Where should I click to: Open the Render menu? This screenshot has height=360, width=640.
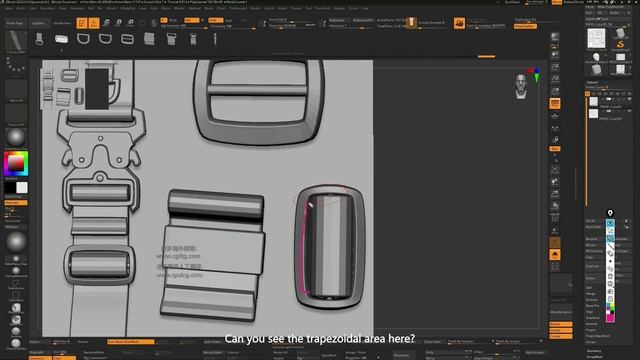click(x=255, y=8)
